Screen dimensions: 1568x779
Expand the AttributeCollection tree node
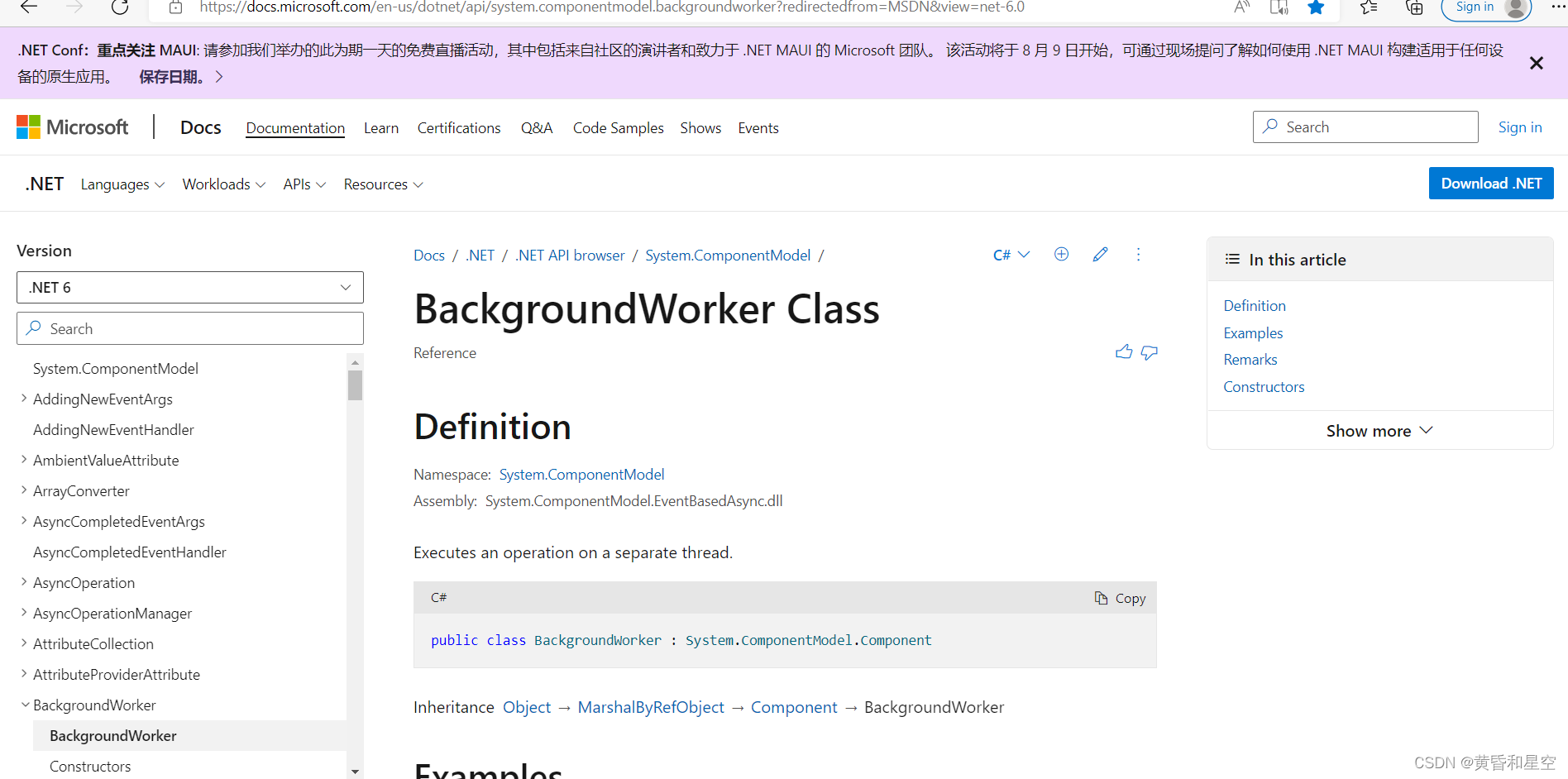coord(24,643)
